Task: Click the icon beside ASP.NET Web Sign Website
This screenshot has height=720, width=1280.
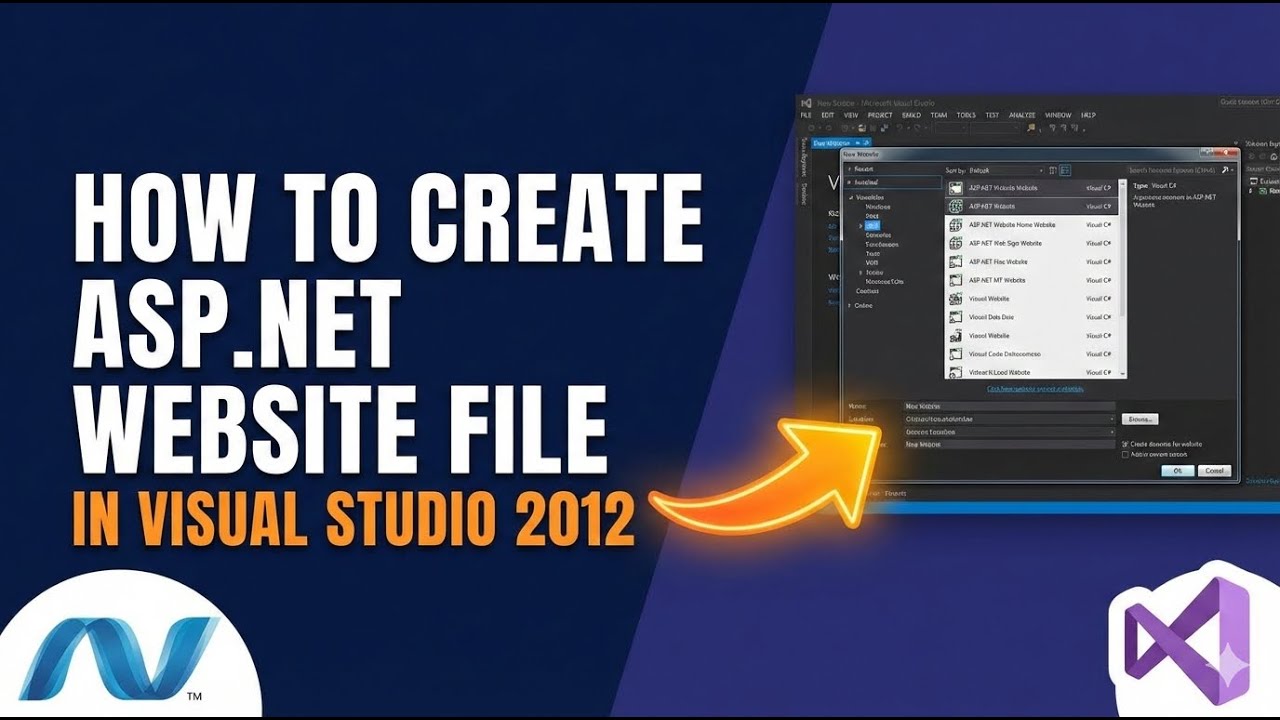Action: [x=956, y=243]
